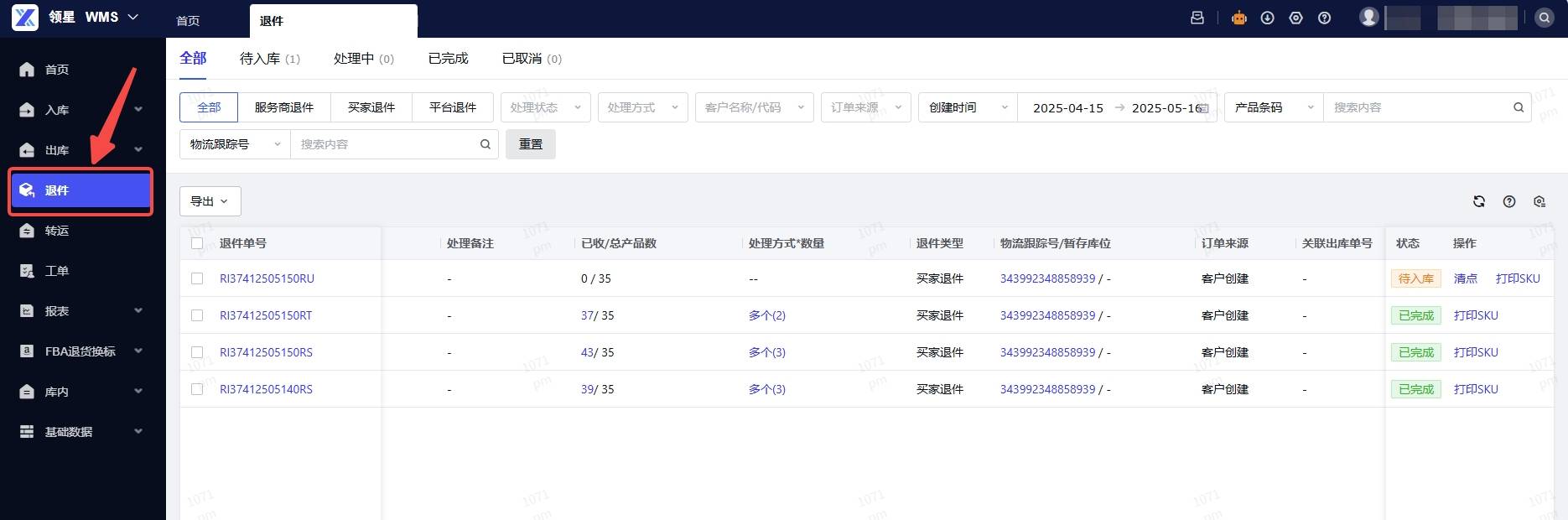Select the 全部 return type filter button
Image resolution: width=1568 pixels, height=520 pixels.
point(209,107)
